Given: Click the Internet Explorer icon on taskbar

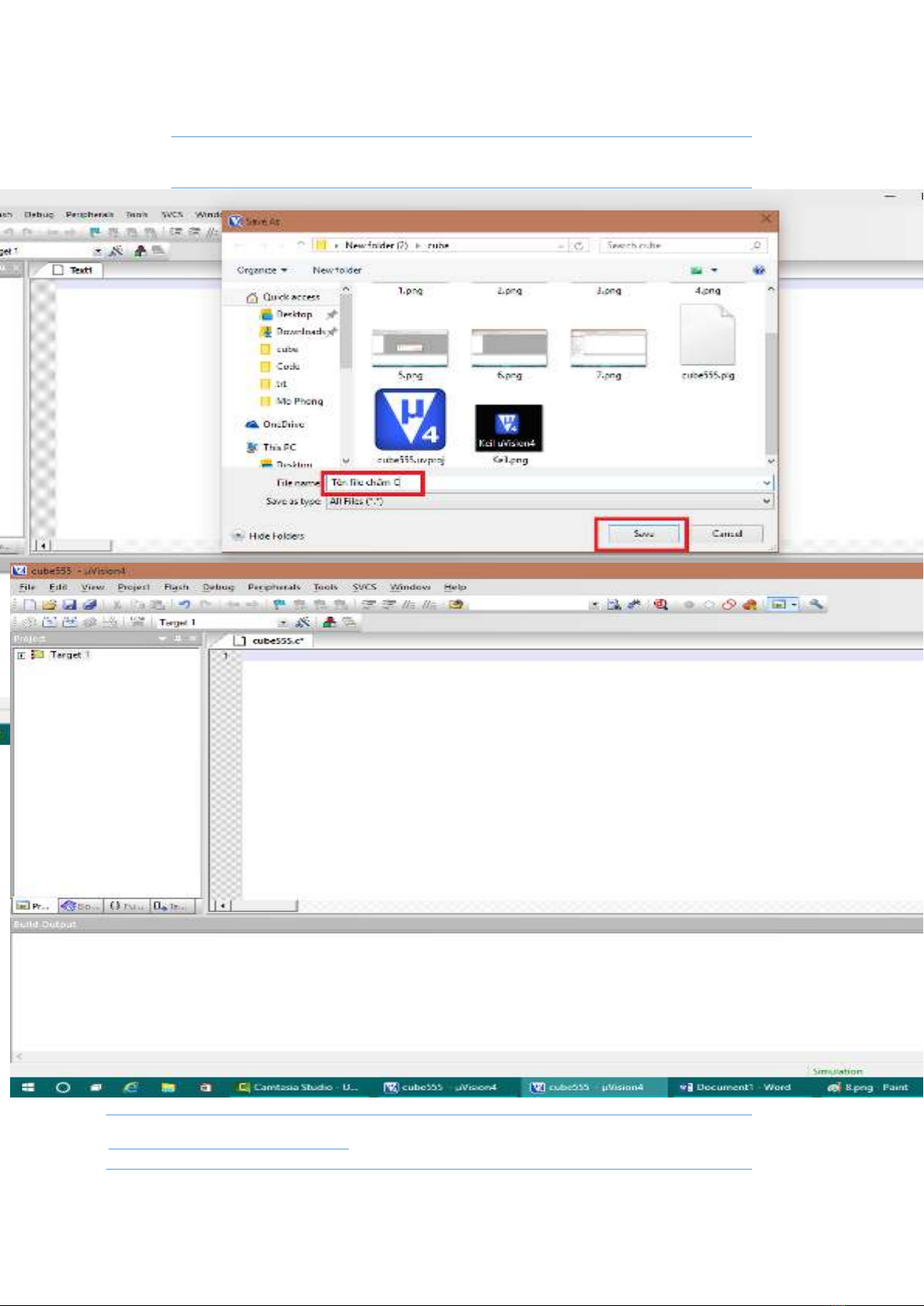Looking at the screenshot, I should 131,1087.
